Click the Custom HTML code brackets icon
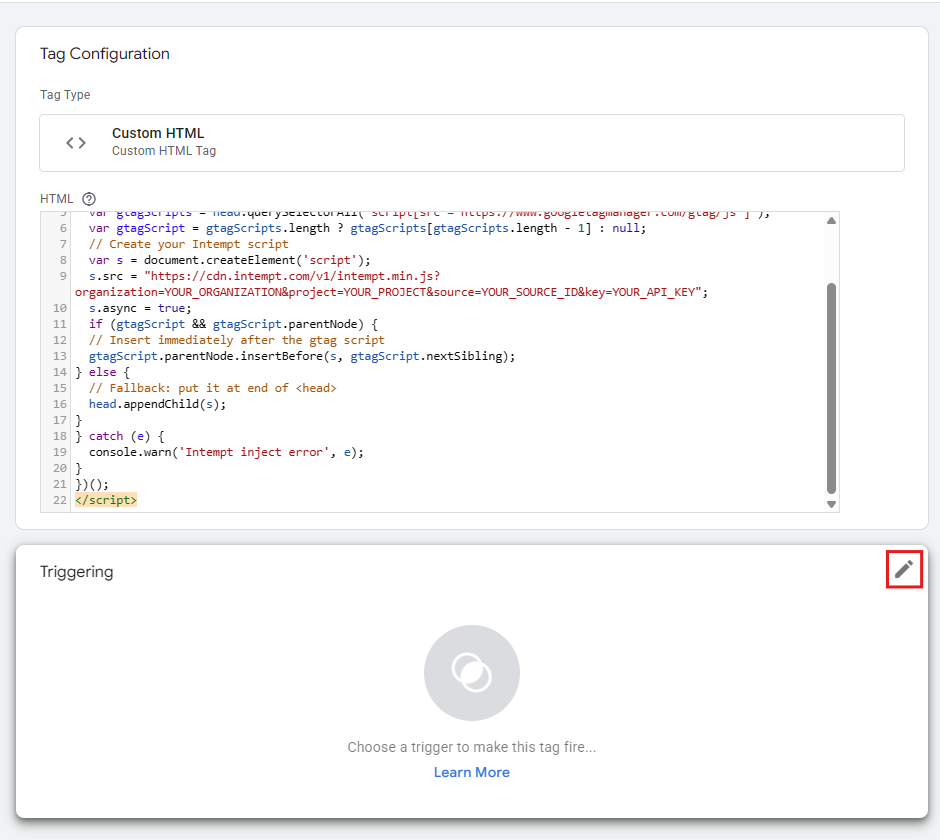The width and height of the screenshot is (940, 840). click(x=76, y=143)
